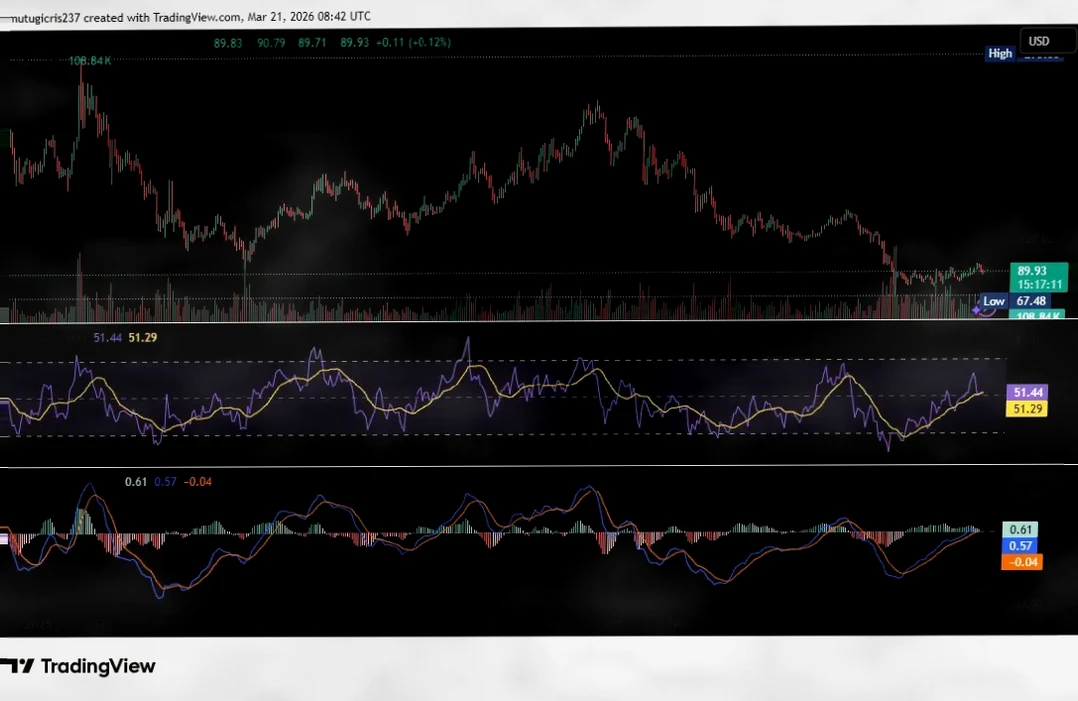Toggle the blue 0.57 MACD signal label
Screen dimensions: 1078x701
pyautogui.click(x=1022, y=545)
